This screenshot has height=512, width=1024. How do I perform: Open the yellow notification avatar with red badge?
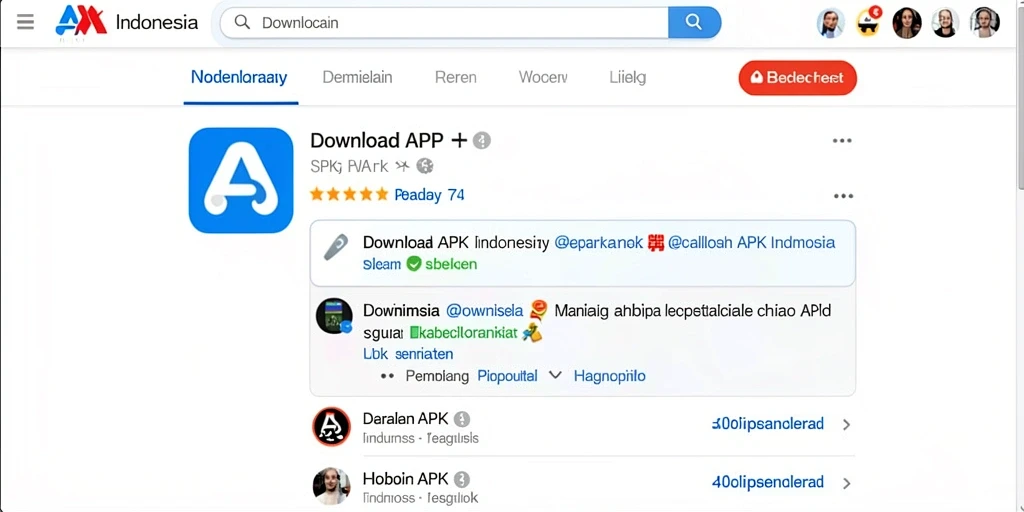tap(869, 23)
